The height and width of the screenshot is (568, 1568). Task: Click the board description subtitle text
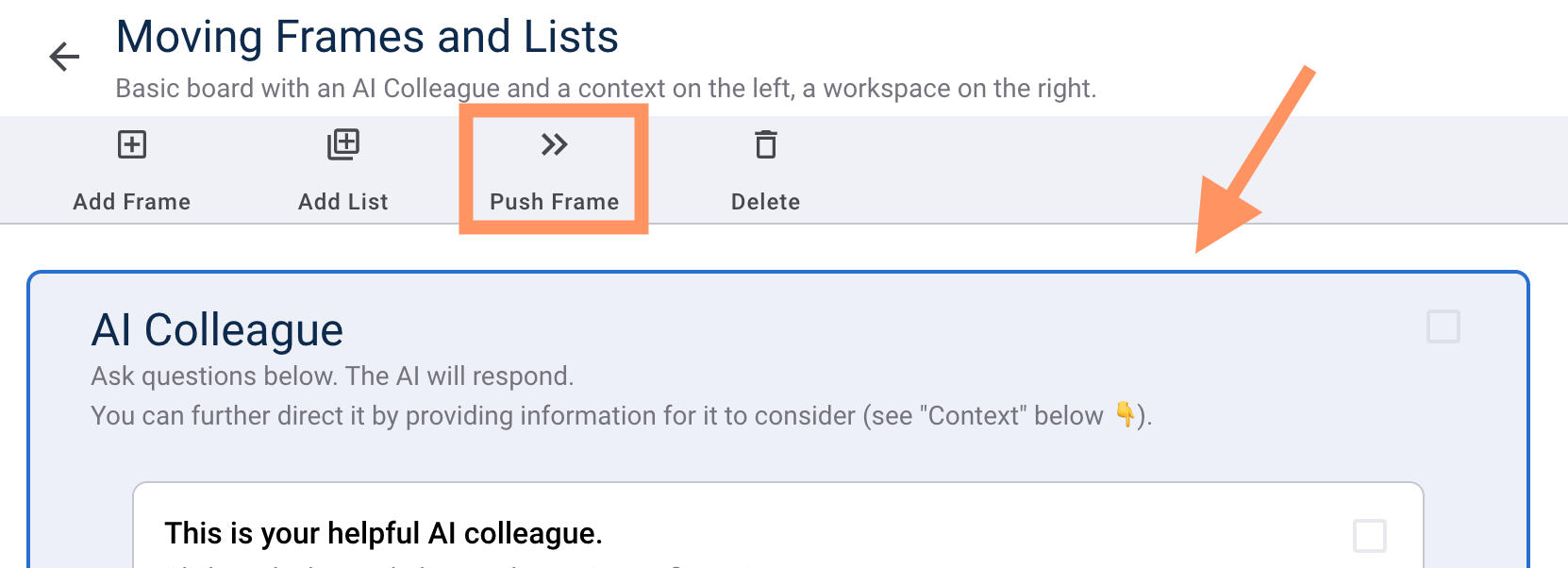(605, 89)
